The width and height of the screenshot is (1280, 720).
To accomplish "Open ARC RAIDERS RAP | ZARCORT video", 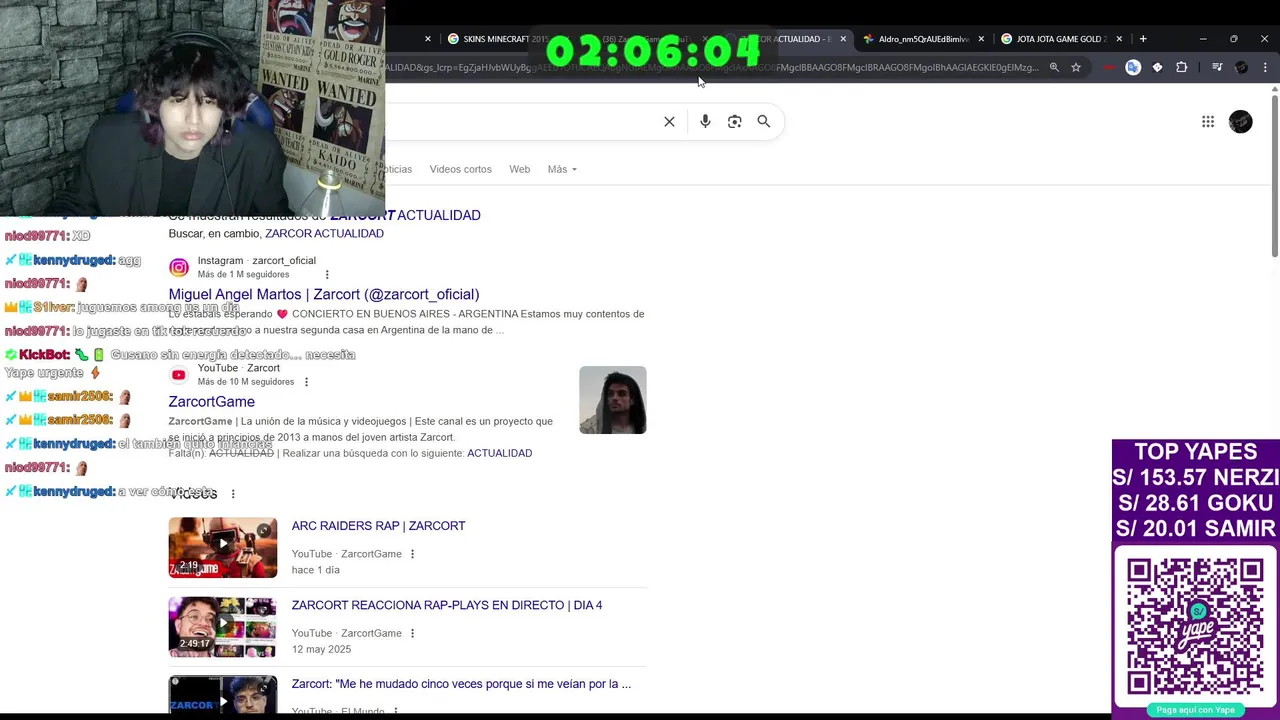I will (378, 526).
